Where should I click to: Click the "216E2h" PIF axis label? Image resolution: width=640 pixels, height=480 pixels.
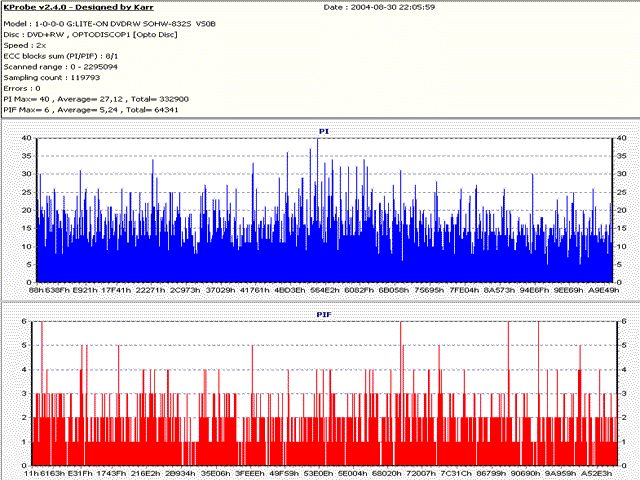coord(145,473)
